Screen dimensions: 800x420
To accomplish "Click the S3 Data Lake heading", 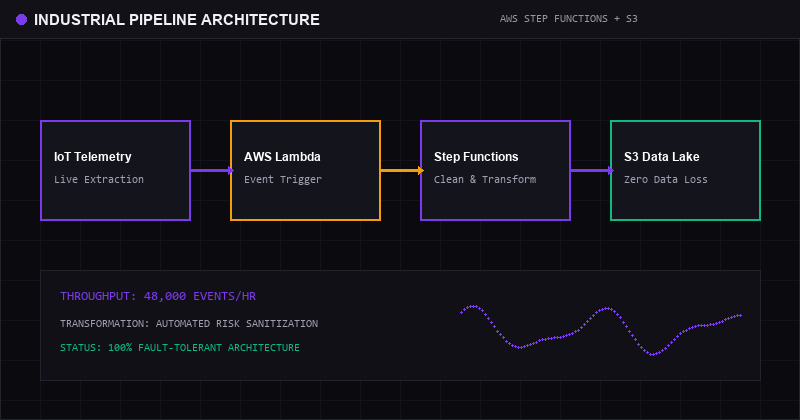I will coord(661,157).
